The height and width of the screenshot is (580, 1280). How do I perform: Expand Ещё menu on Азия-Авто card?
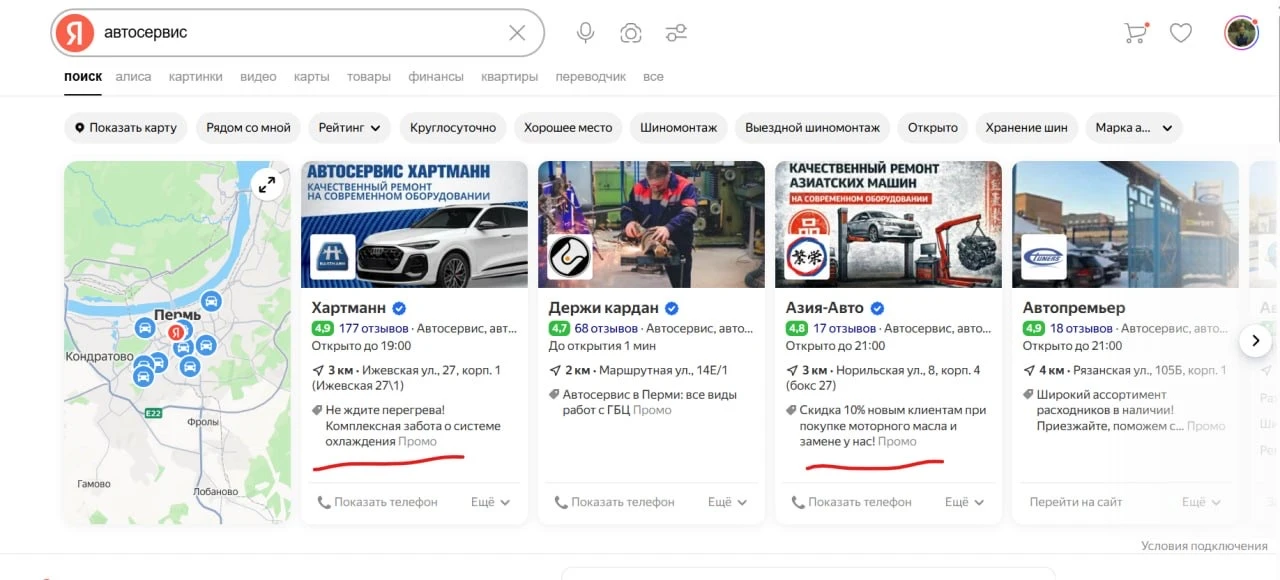coord(965,502)
